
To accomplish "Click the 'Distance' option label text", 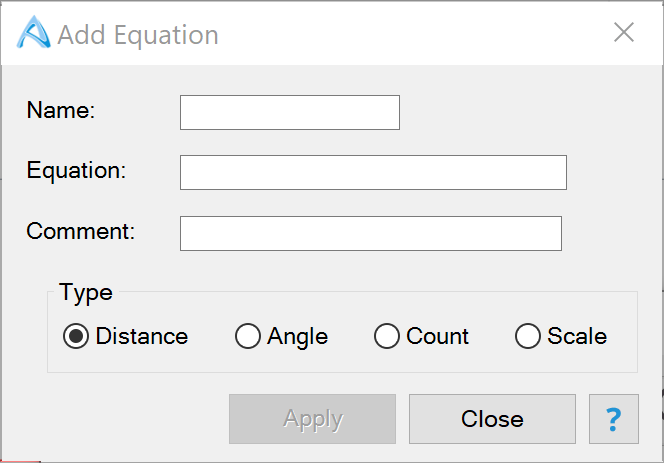I will pos(141,337).
